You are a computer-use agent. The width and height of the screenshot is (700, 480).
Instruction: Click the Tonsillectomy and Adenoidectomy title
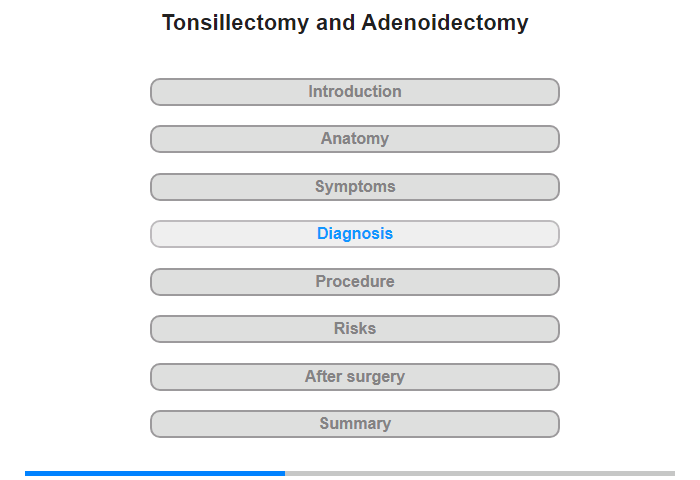[345, 22]
